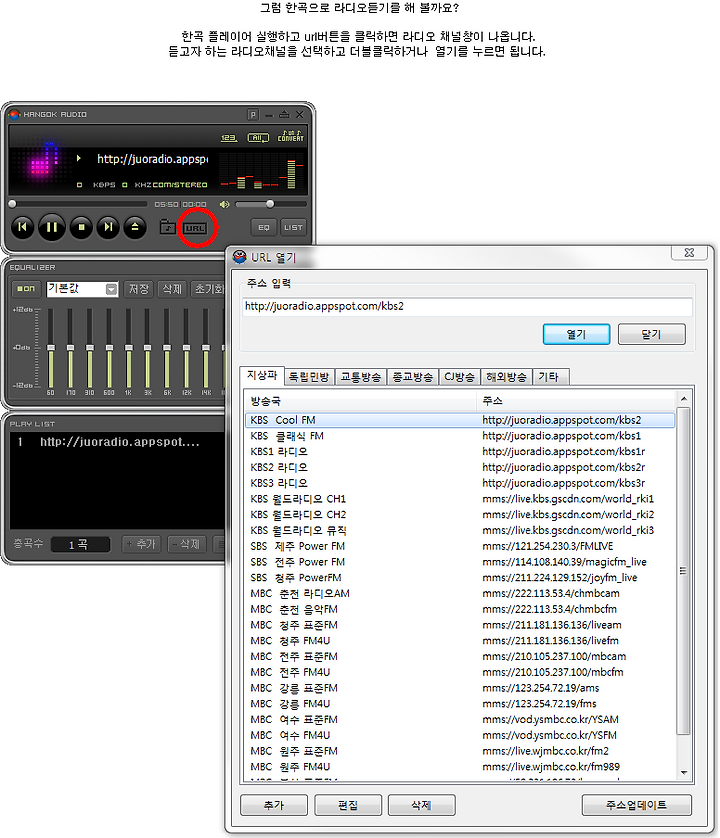Toggle the EQ panel button

coord(264,227)
